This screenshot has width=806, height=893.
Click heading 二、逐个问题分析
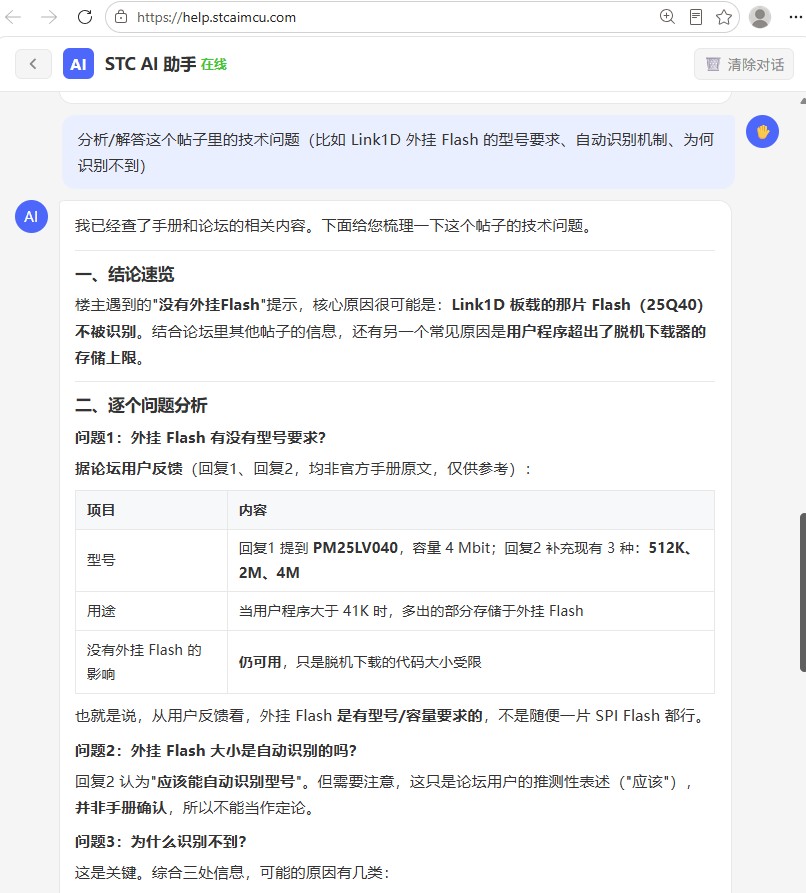pyautogui.click(x=141, y=405)
